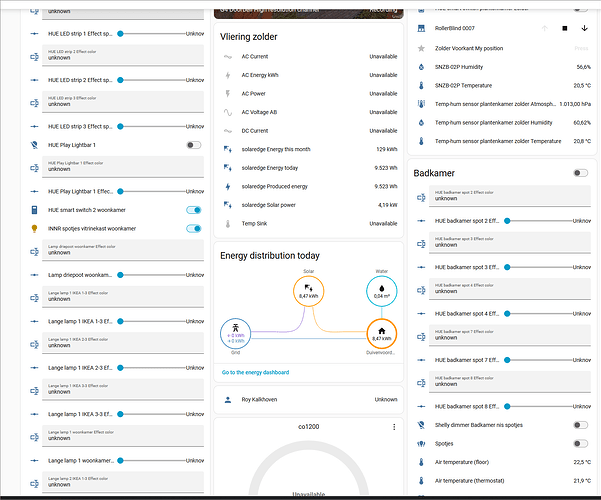601x500 pixels.
Task: Open the AC Energy kWh entity row
Action: point(309,75)
